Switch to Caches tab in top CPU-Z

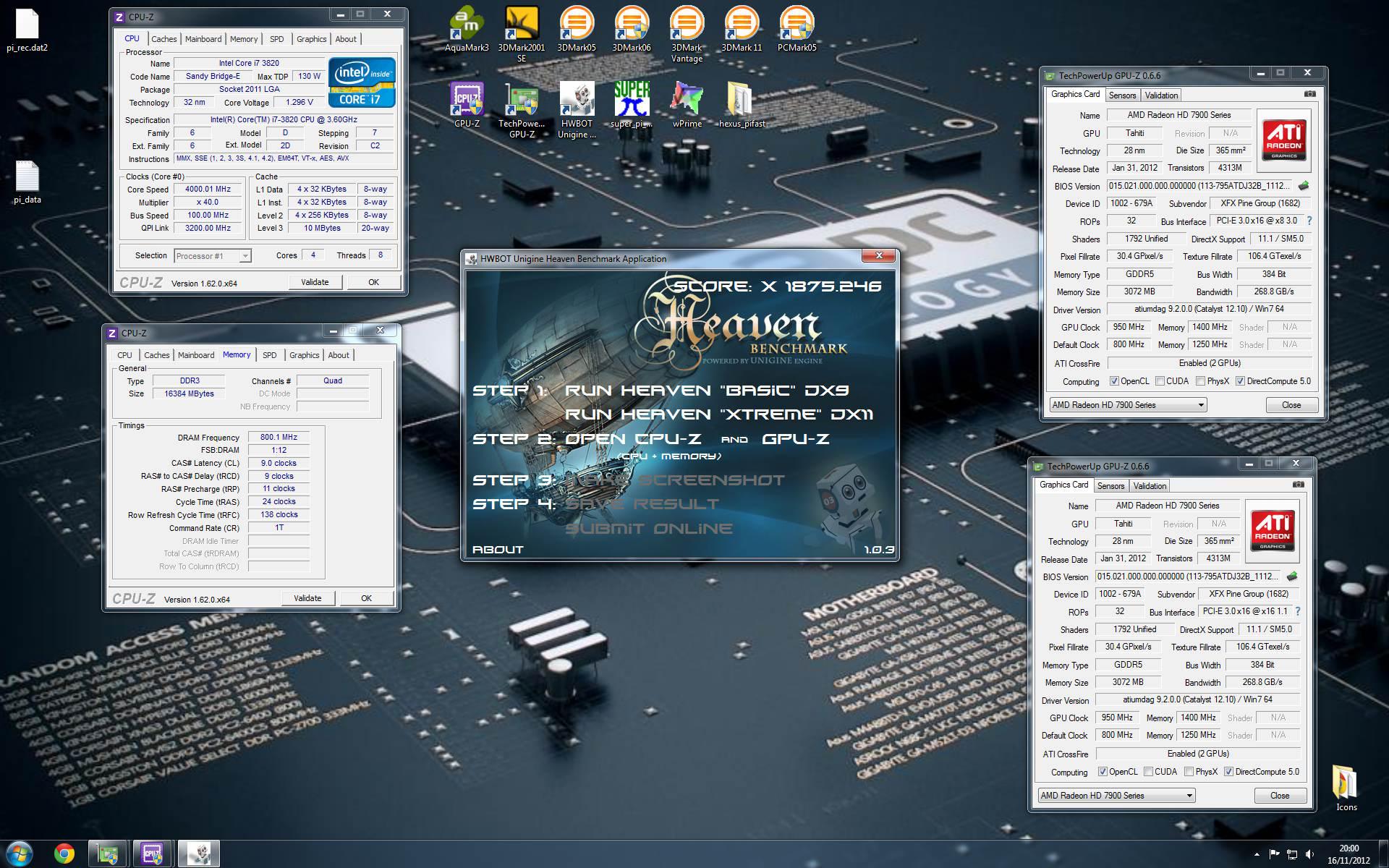pyautogui.click(x=163, y=39)
